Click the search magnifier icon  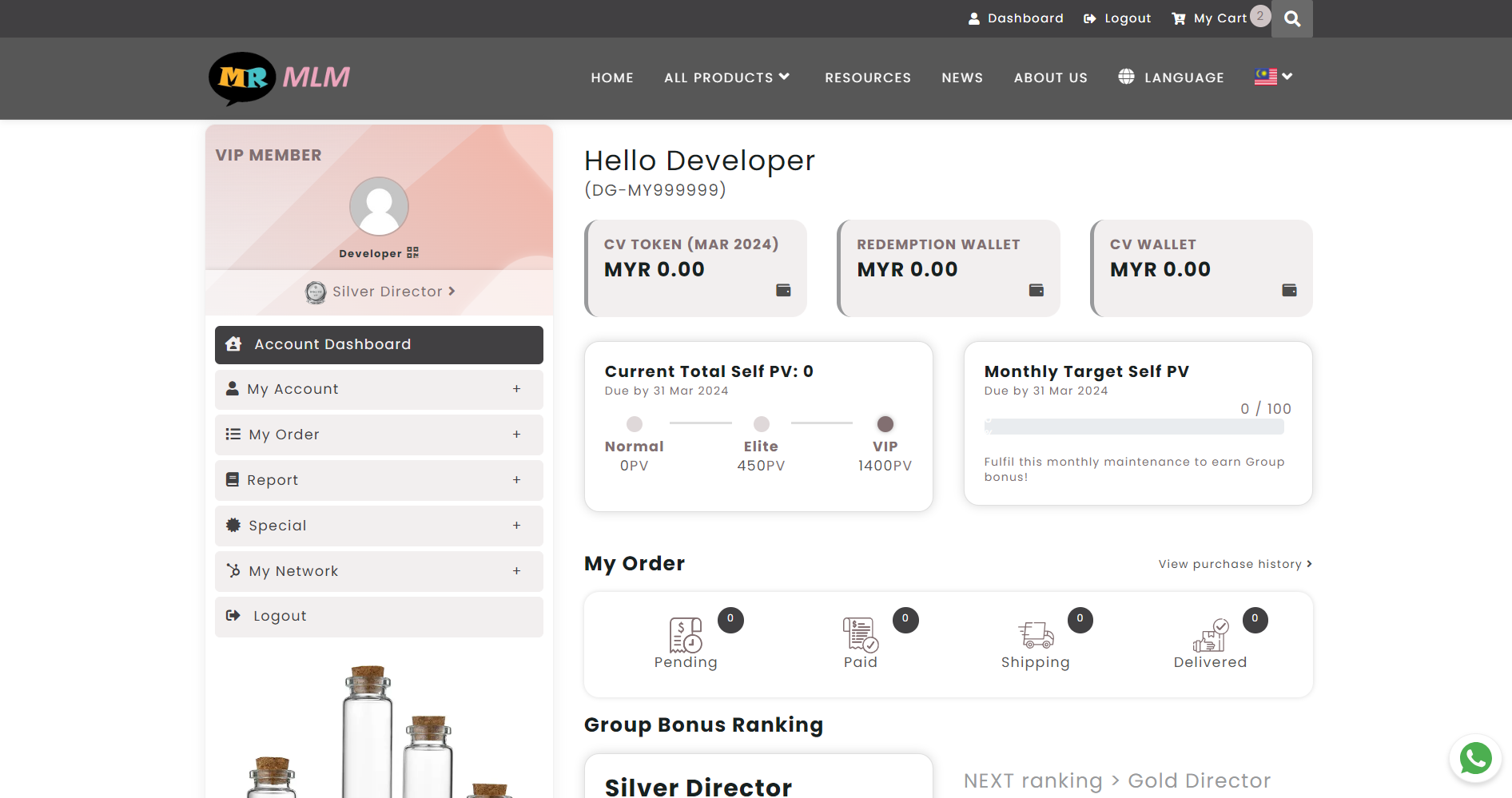(1291, 19)
